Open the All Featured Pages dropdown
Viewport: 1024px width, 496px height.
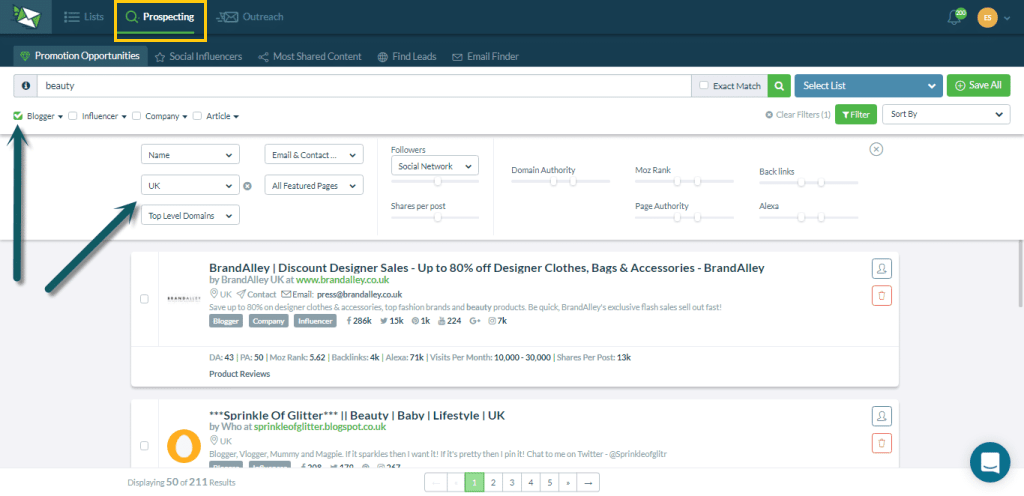tap(313, 185)
